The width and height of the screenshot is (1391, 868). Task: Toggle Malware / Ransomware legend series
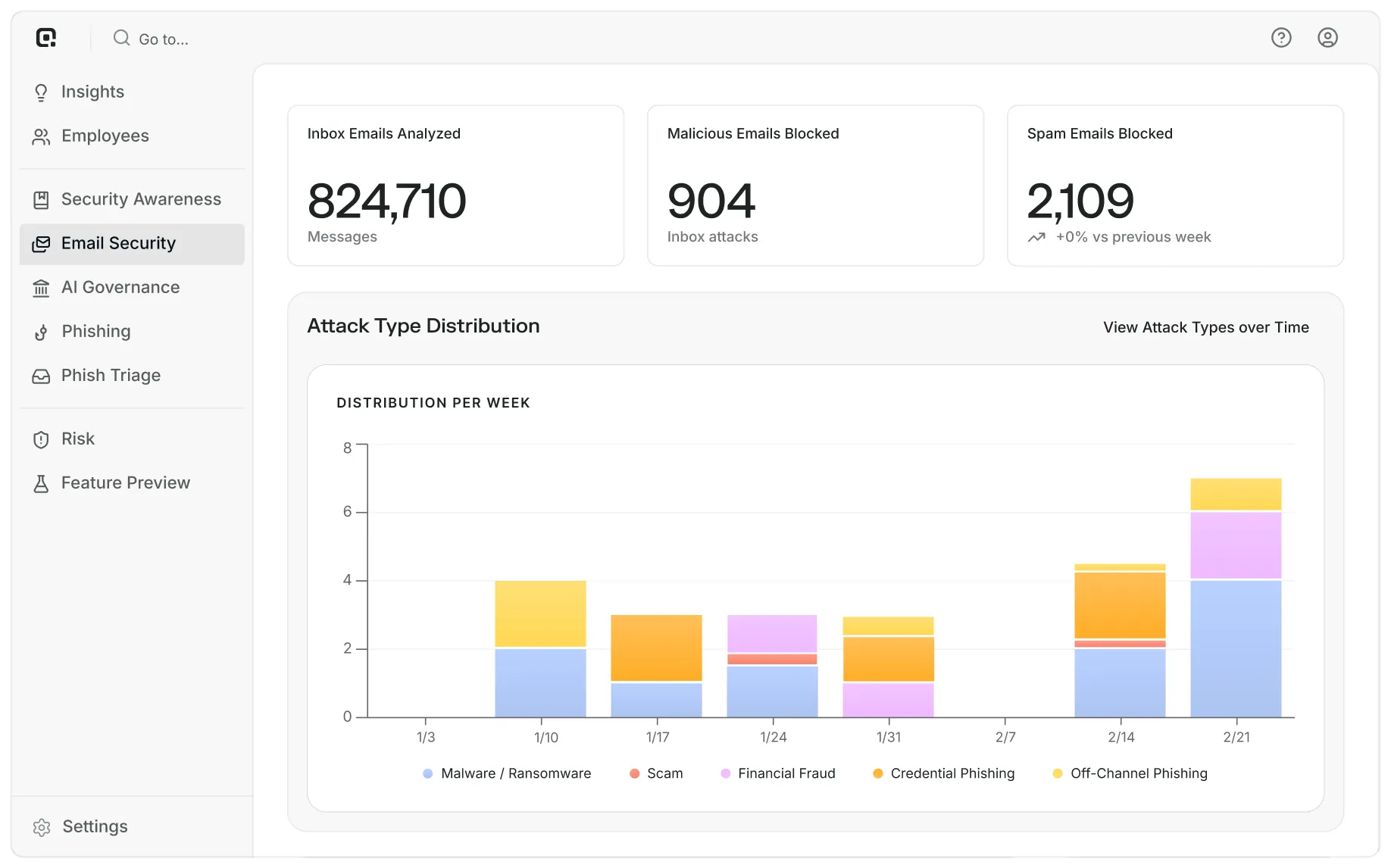pos(507,773)
